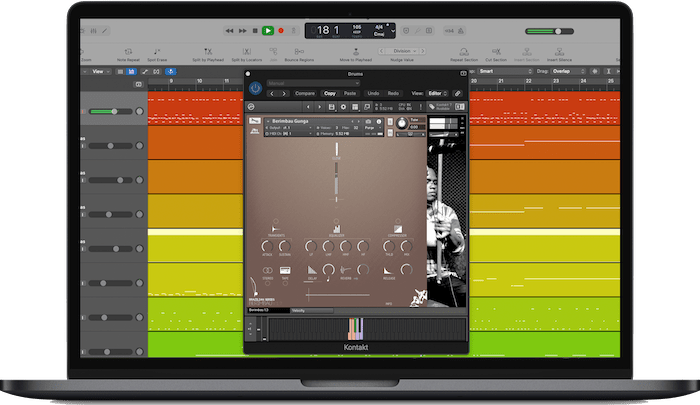Select the Equalizer effect icon
700x405 pixels.
[x=337, y=230]
